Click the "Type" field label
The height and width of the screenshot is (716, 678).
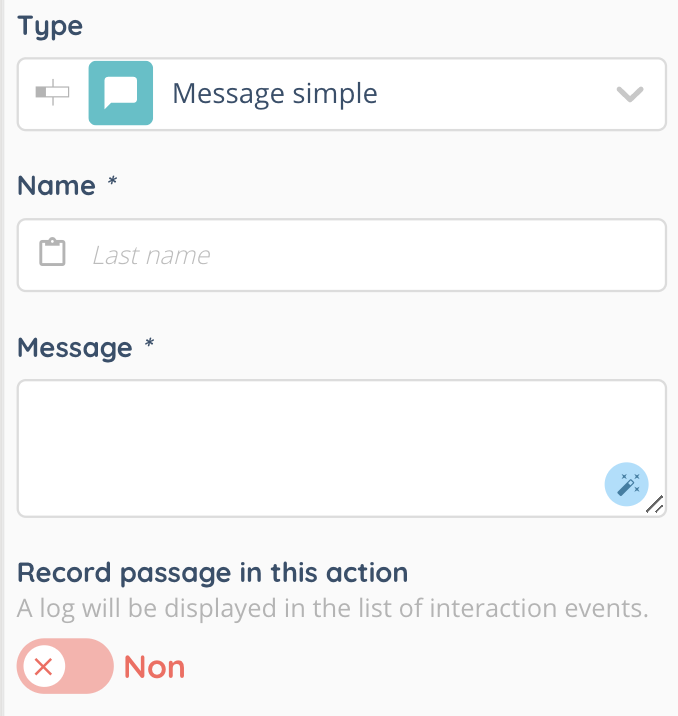(x=50, y=26)
